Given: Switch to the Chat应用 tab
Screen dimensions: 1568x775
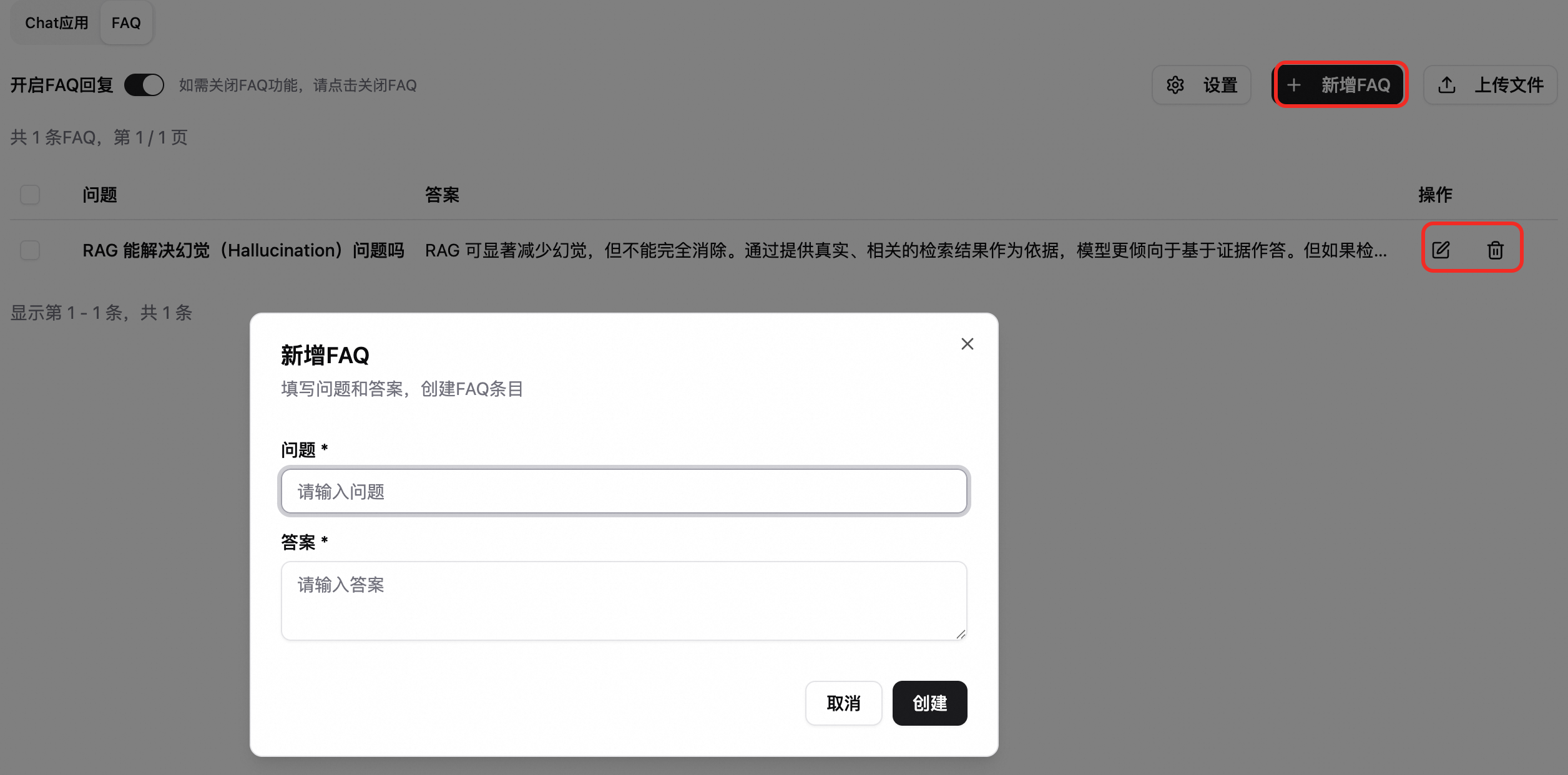Looking at the screenshot, I should tap(56, 23).
